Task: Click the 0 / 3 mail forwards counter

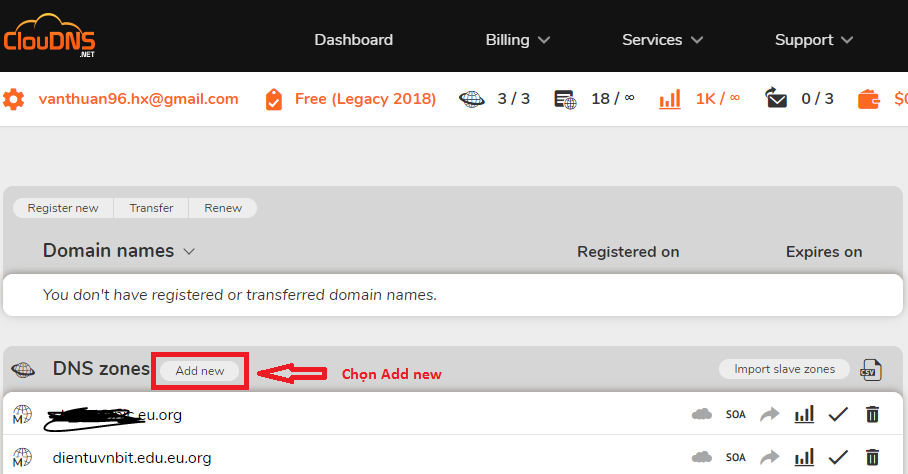Action: coord(817,99)
